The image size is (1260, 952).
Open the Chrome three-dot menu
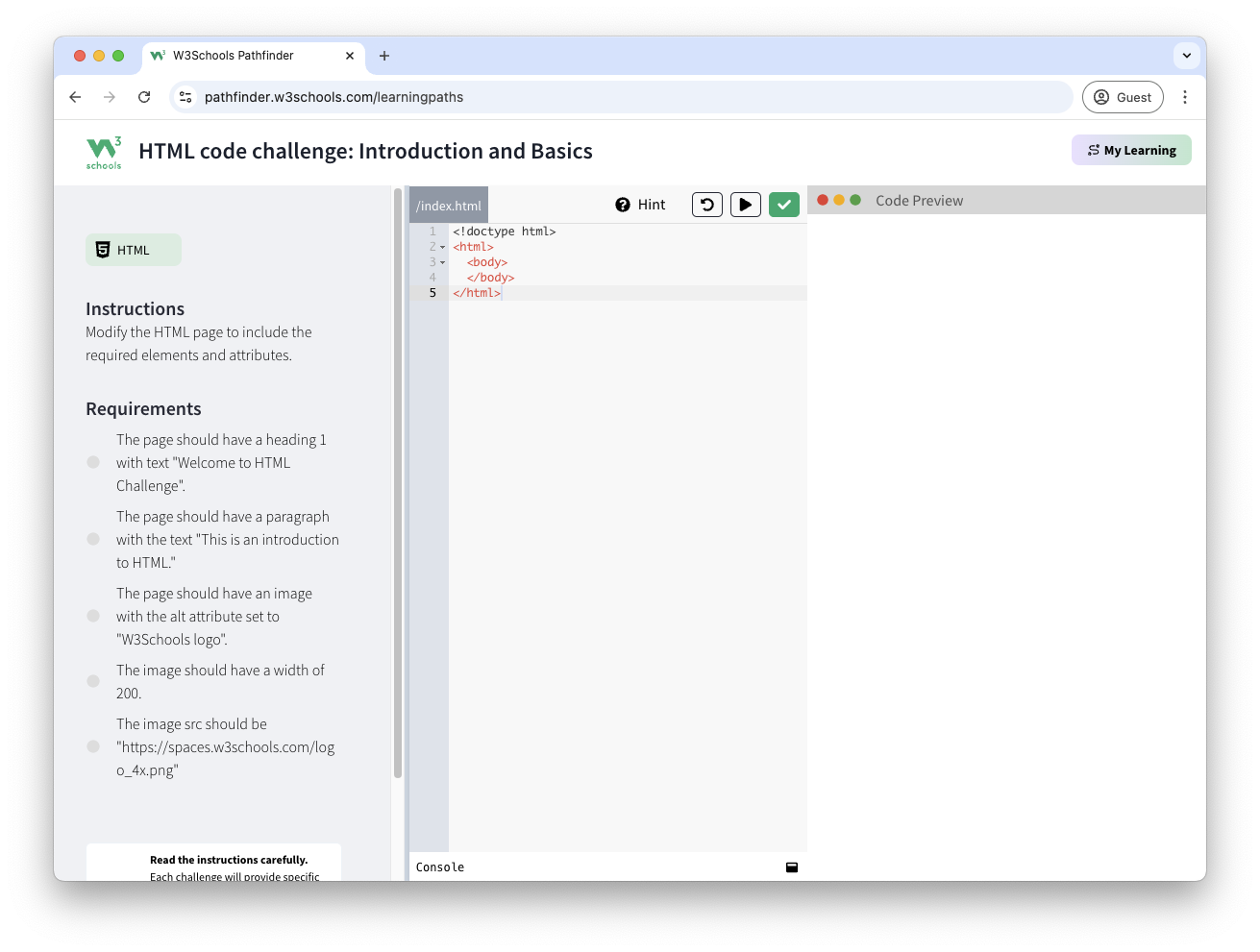(1185, 97)
